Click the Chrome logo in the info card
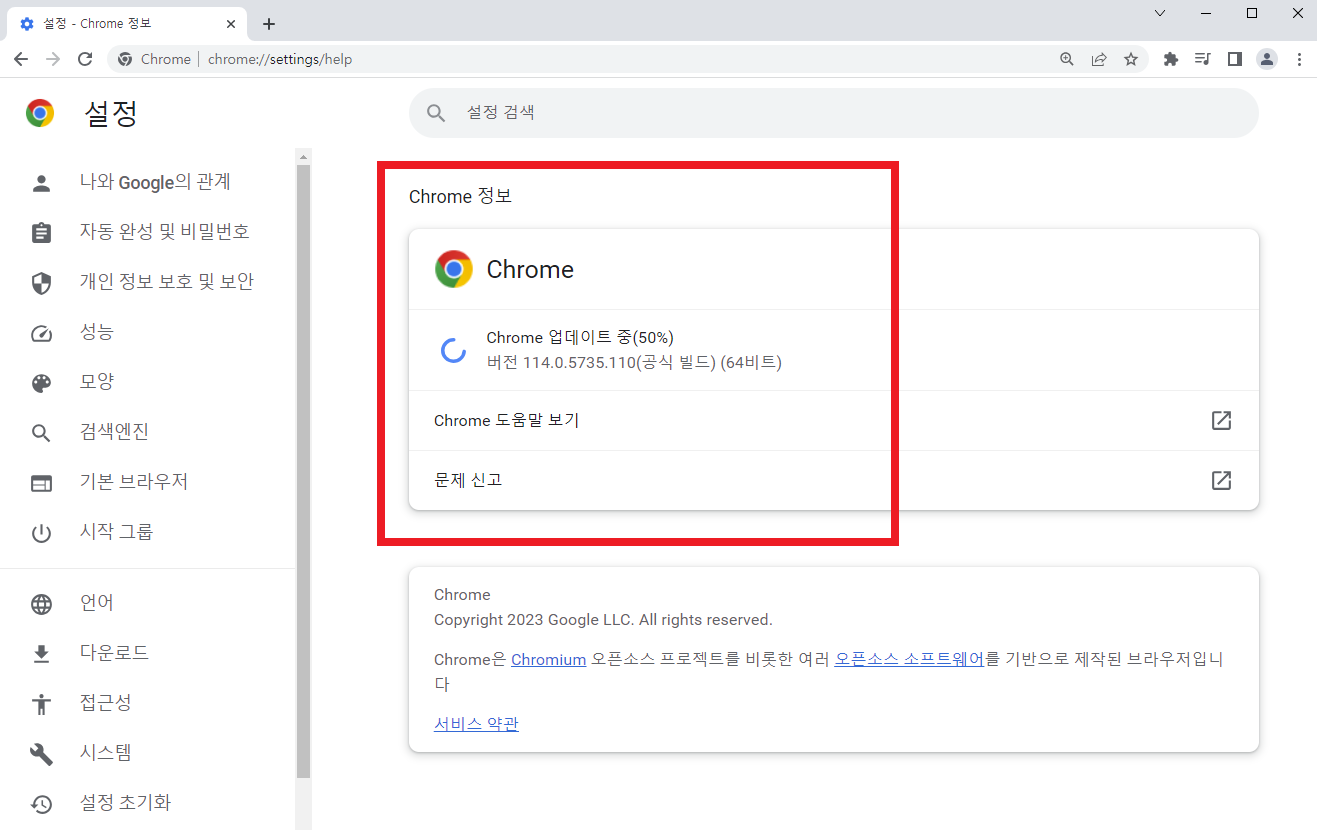The width and height of the screenshot is (1317, 830). (x=454, y=269)
